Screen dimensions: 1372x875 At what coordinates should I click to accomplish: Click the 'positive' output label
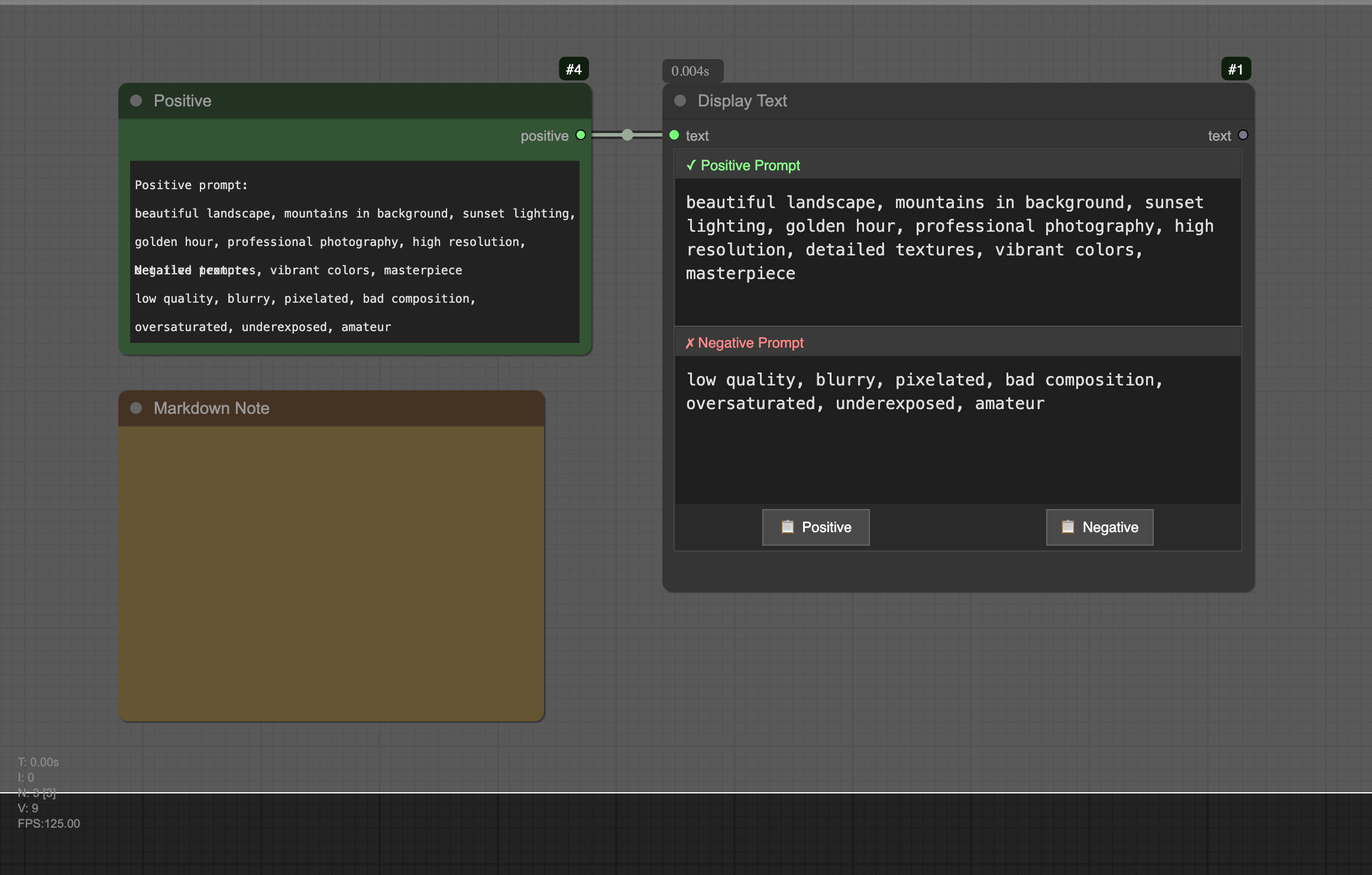pyautogui.click(x=544, y=136)
